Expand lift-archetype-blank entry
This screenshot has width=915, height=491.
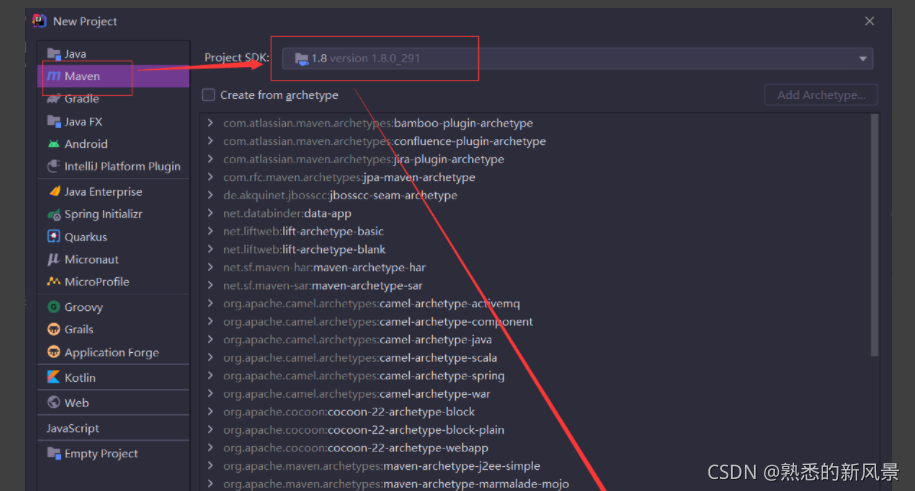pyautogui.click(x=210, y=249)
